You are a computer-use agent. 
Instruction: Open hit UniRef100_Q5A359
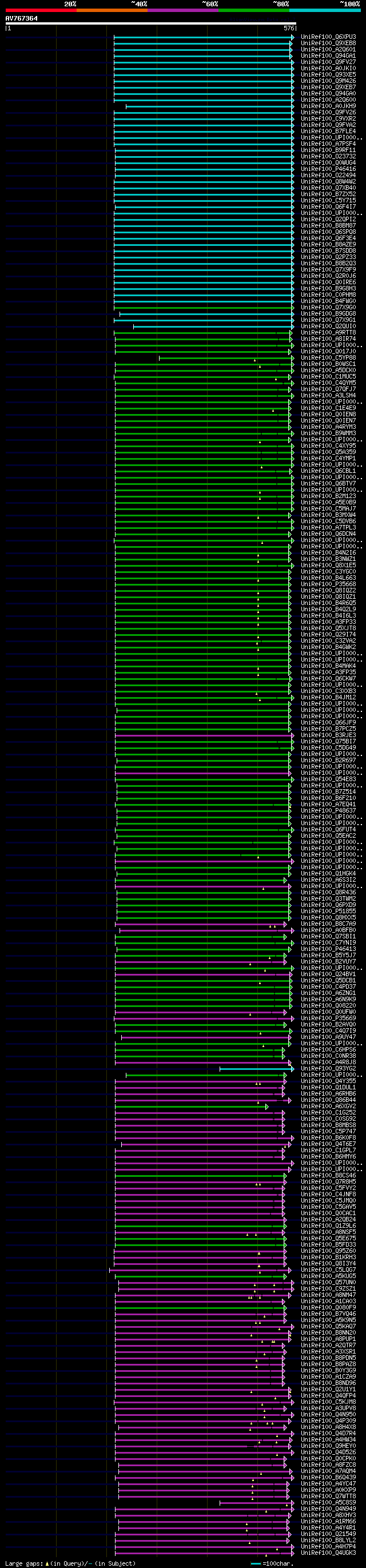click(329, 452)
